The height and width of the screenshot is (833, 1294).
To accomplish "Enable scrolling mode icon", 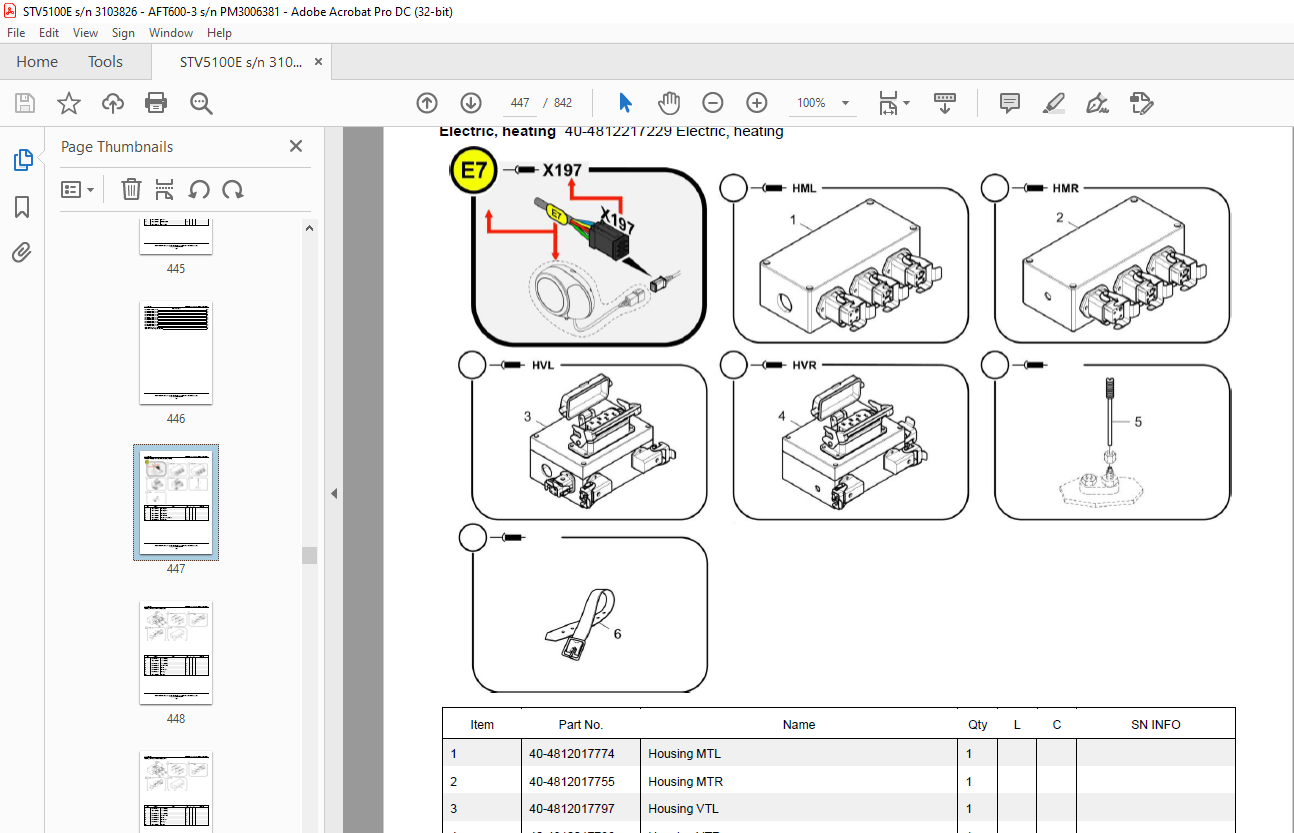I will [x=945, y=103].
